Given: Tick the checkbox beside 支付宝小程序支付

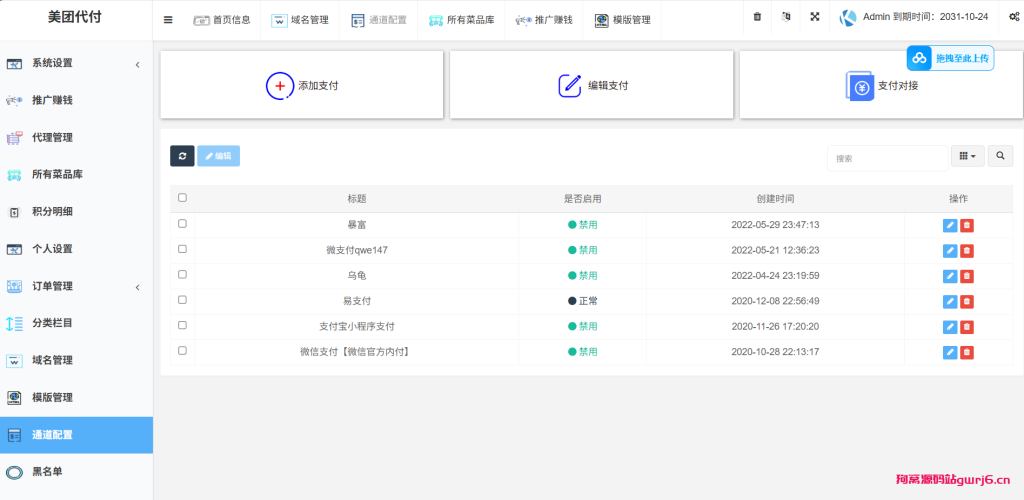Looking at the screenshot, I should [182, 325].
